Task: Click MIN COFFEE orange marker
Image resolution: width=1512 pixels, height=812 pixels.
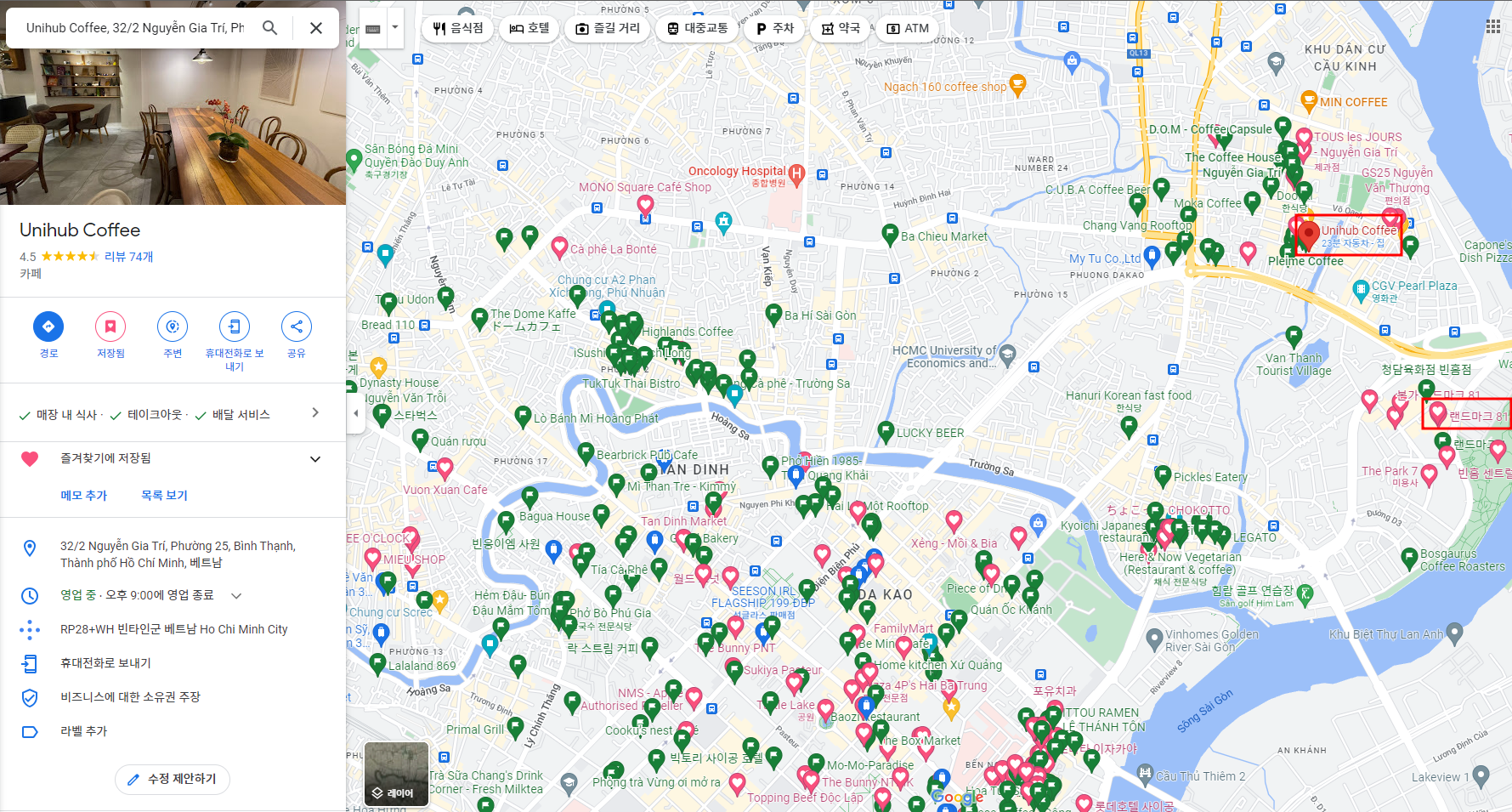Action: [x=1309, y=101]
